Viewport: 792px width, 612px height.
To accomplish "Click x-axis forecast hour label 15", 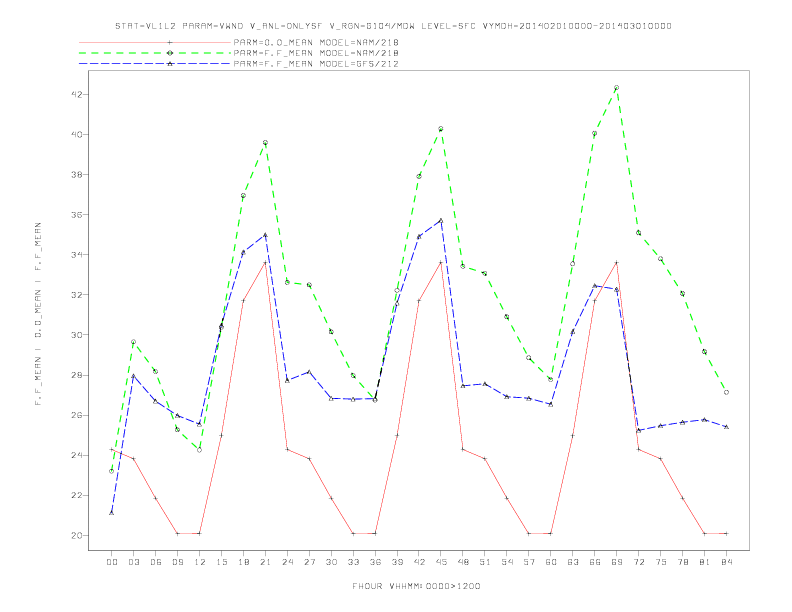I will 221,562.
